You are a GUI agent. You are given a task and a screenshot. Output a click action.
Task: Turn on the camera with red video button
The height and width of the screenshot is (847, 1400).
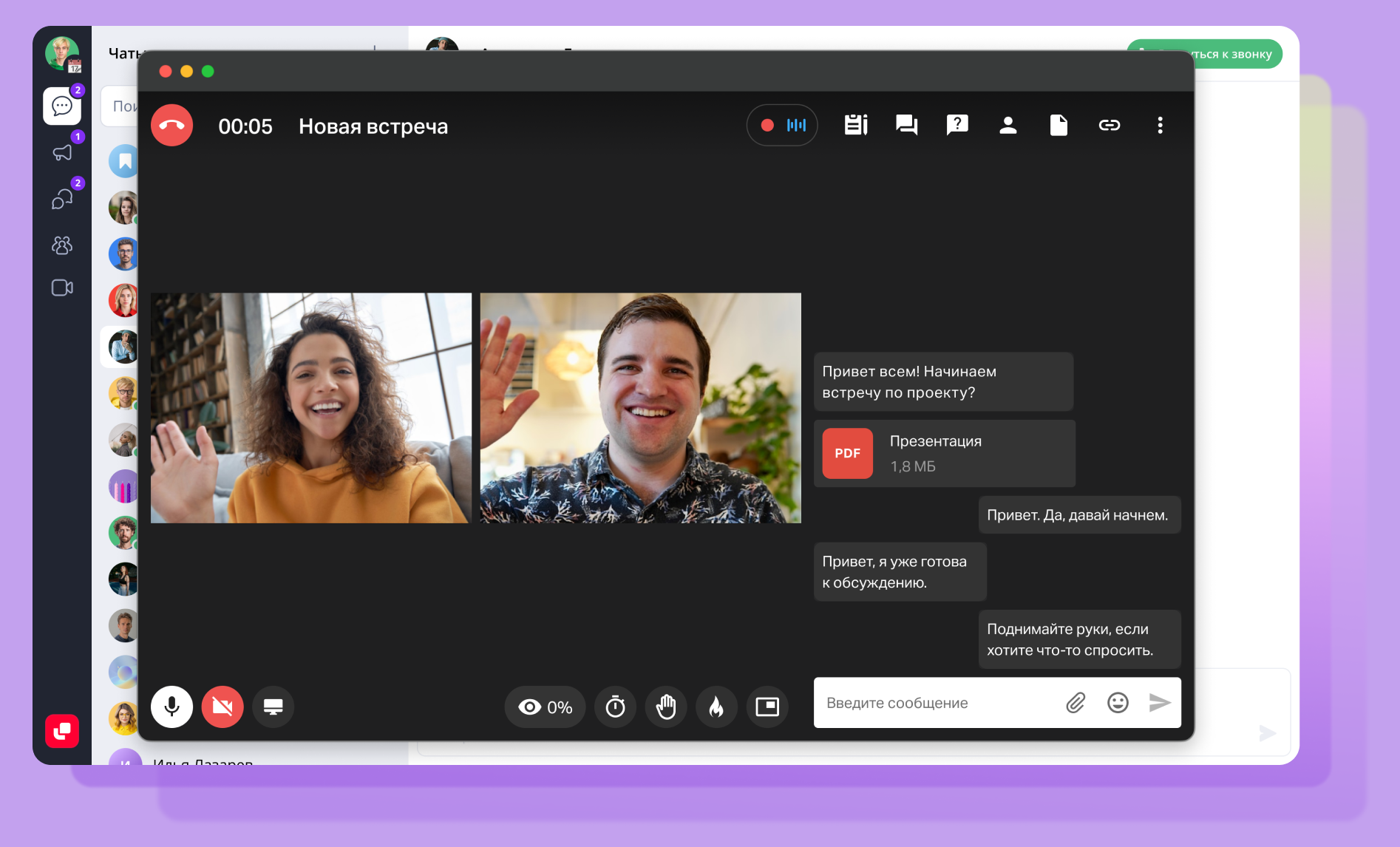pyautogui.click(x=222, y=707)
